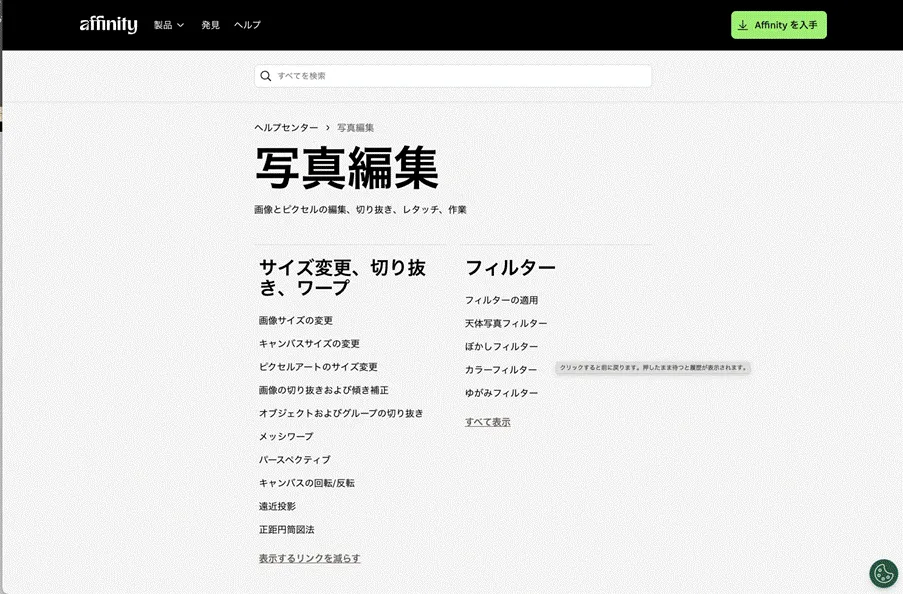Image resolution: width=903 pixels, height=594 pixels.
Task: Open ぼかしフィルター article
Action: 501,346
